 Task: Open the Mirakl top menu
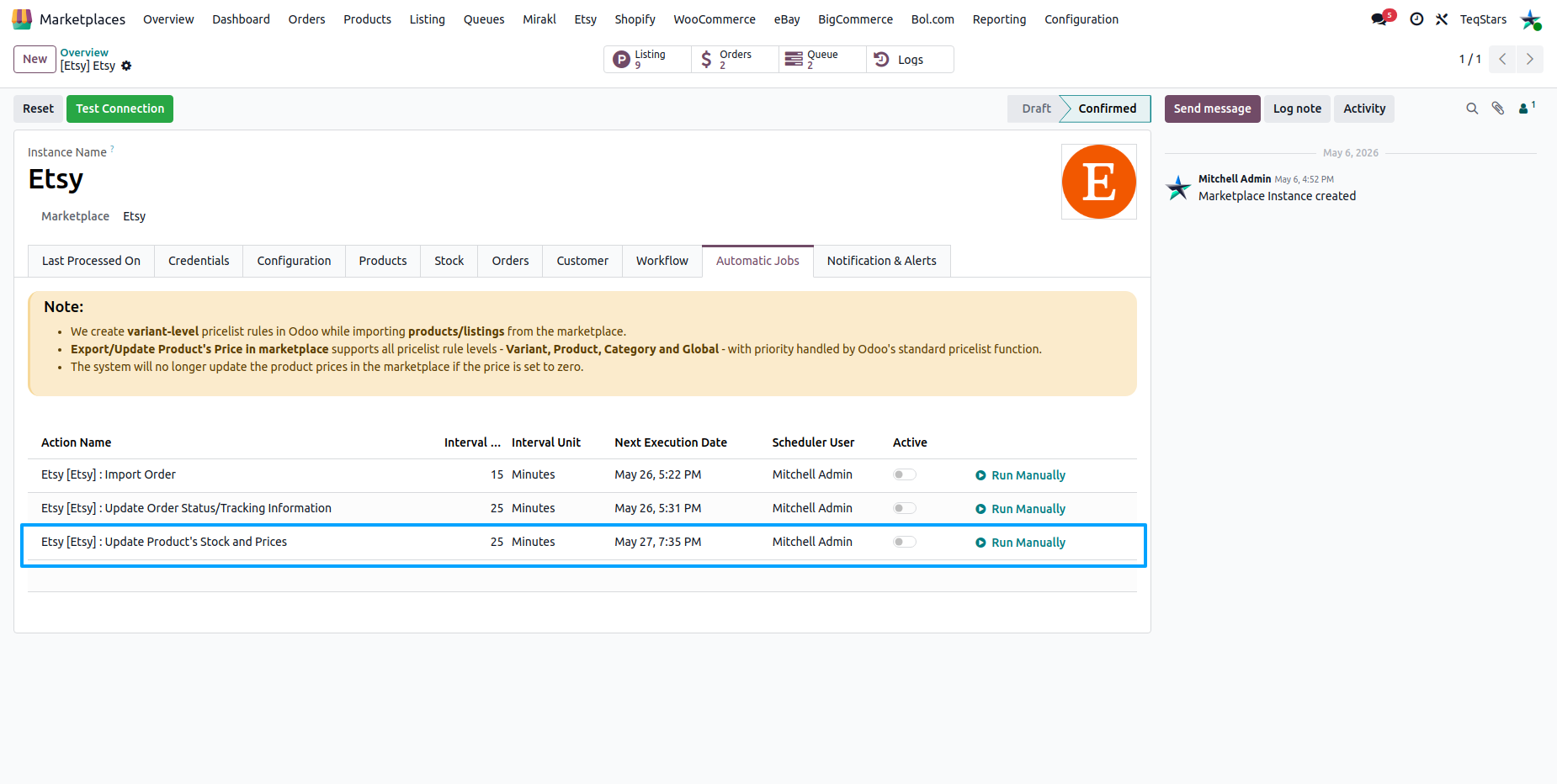[x=539, y=19]
